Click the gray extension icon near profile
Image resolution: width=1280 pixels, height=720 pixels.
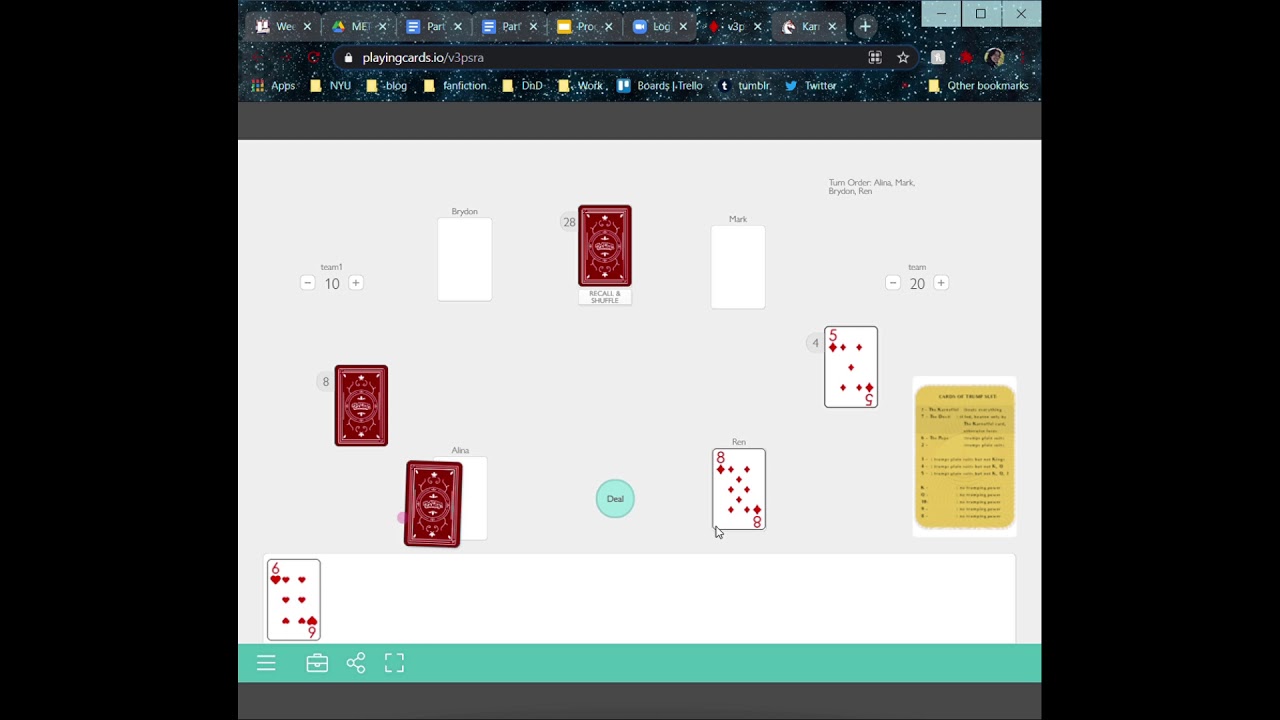(938, 58)
